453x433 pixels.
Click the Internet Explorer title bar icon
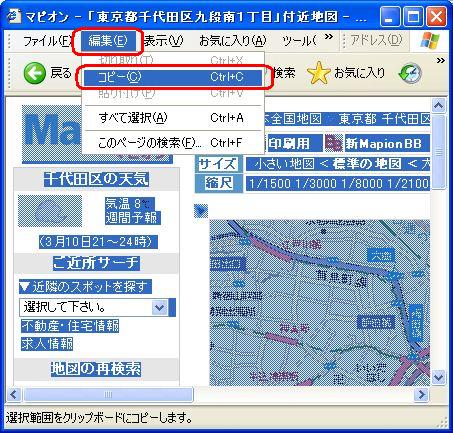pos(14,16)
